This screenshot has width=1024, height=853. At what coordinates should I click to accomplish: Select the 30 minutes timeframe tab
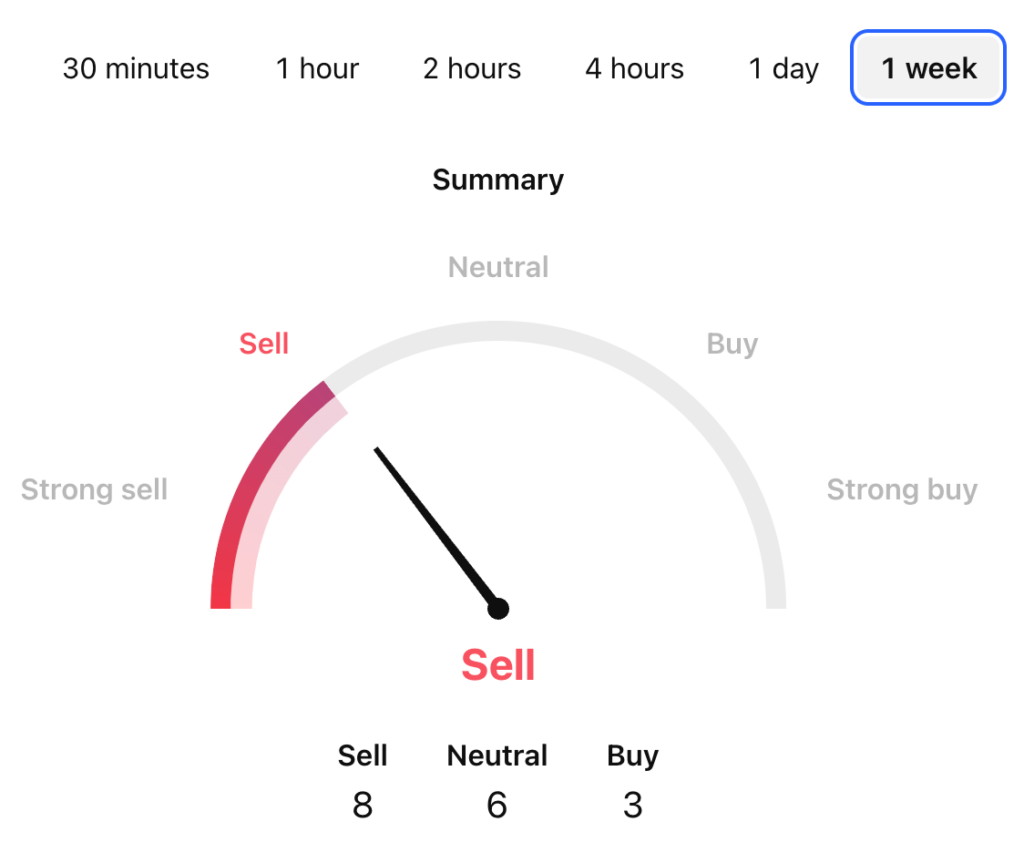pos(136,69)
